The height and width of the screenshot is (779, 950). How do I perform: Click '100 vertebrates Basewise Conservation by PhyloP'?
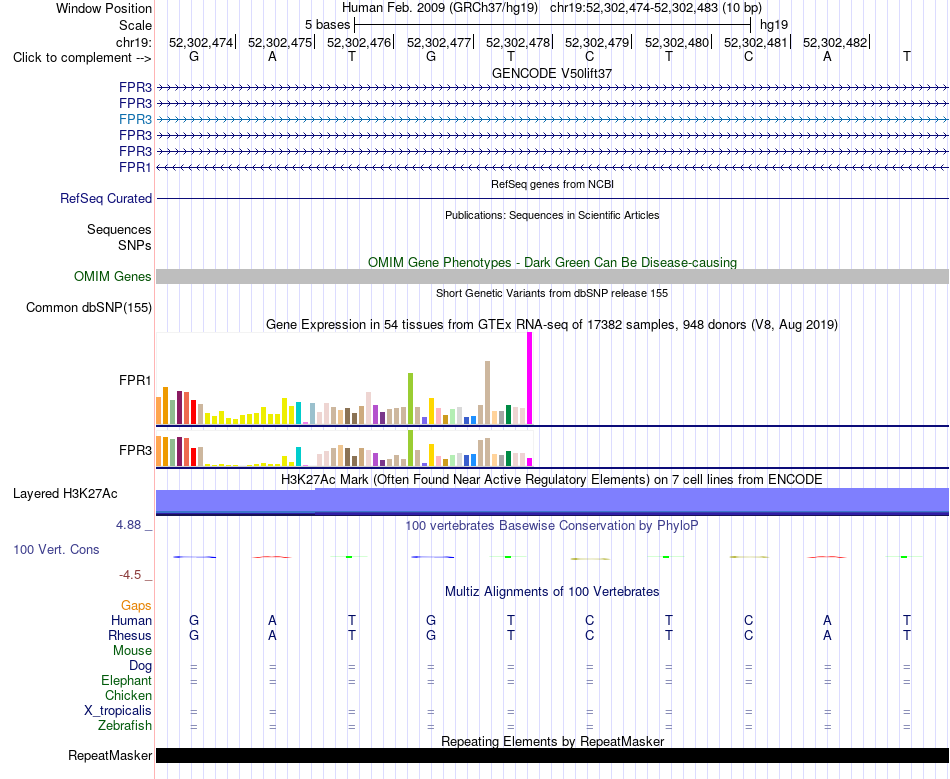point(552,526)
